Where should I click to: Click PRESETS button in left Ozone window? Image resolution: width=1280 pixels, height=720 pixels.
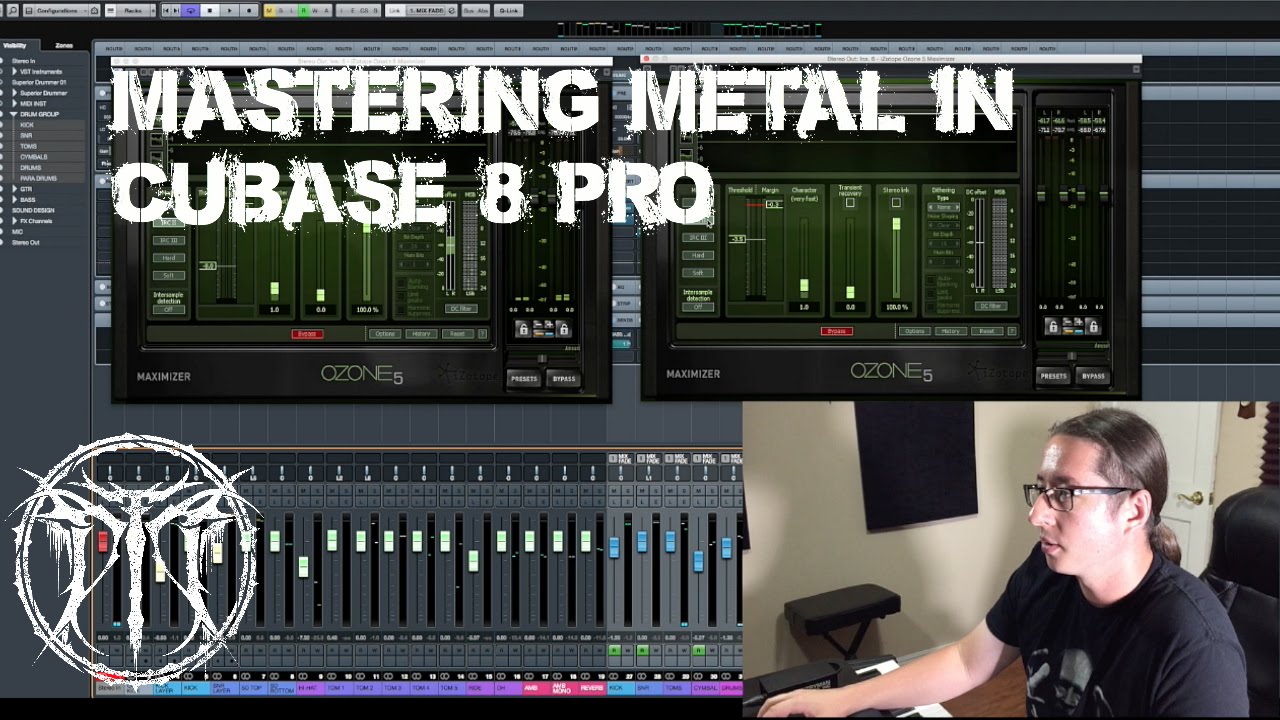pos(523,378)
